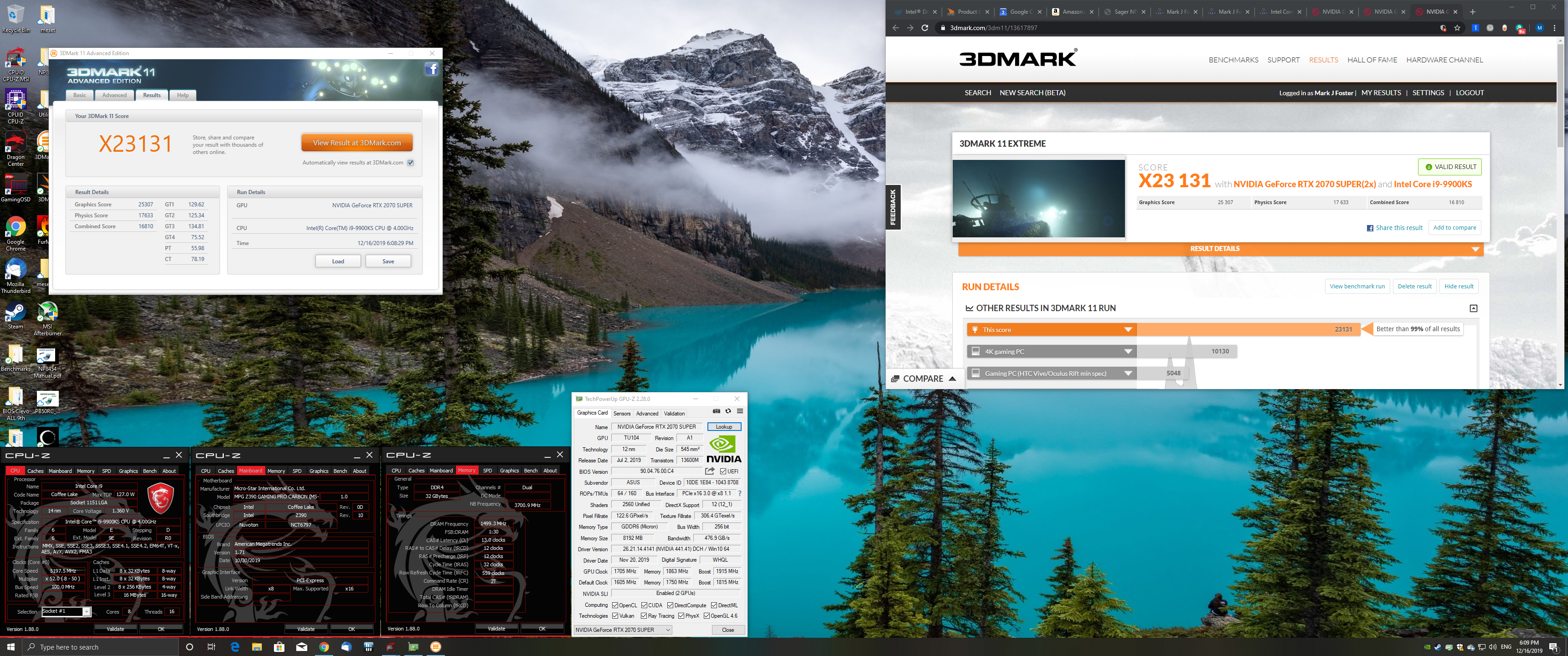Click the This score 23131 orange bar

(x=1163, y=330)
